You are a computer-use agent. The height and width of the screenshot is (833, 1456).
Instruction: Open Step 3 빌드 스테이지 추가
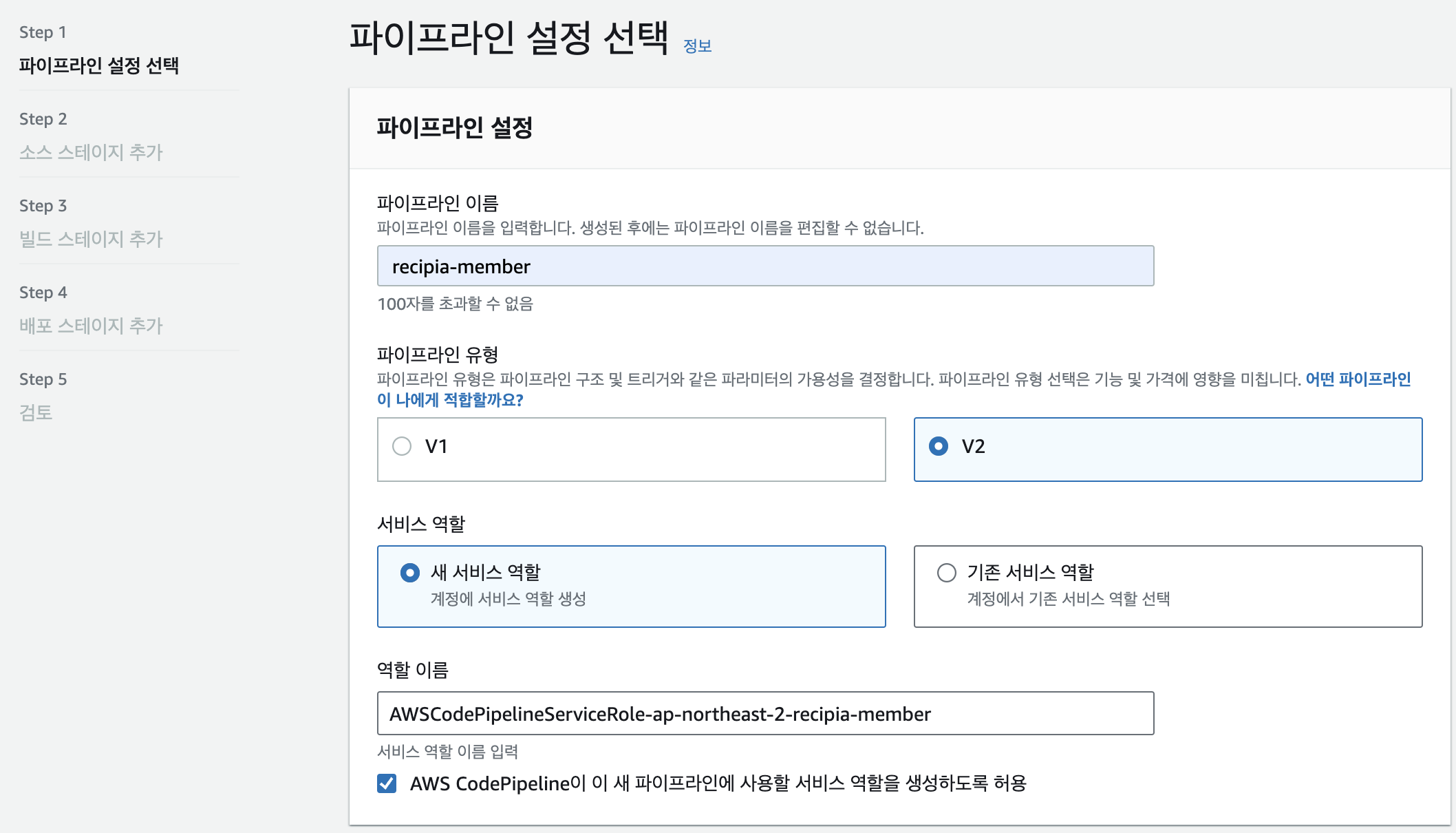(x=90, y=239)
